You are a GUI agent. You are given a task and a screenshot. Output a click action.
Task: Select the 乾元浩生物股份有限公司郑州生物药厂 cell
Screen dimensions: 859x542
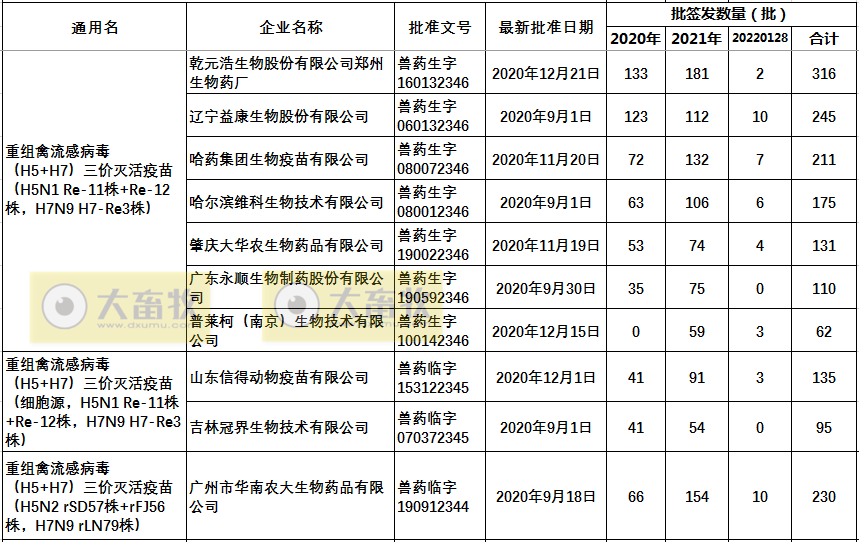coord(288,73)
